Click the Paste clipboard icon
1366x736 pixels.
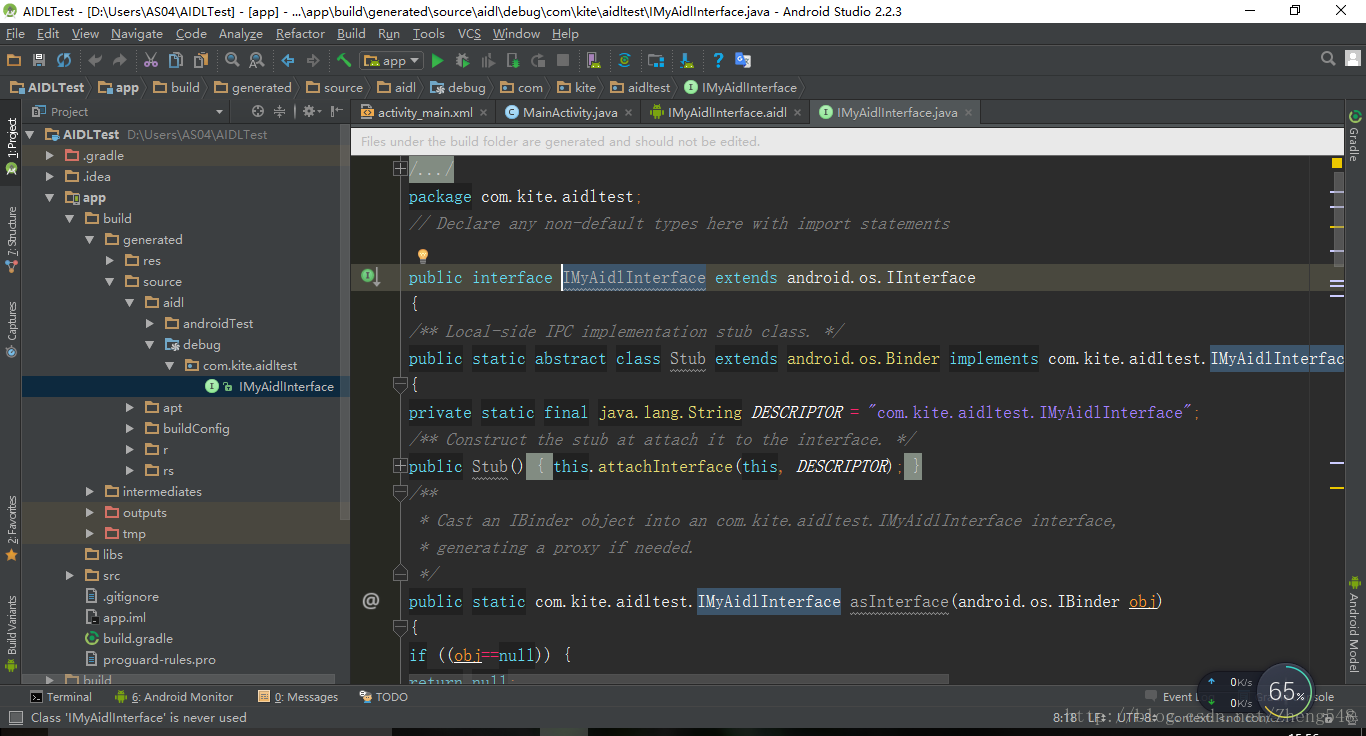click(200, 61)
